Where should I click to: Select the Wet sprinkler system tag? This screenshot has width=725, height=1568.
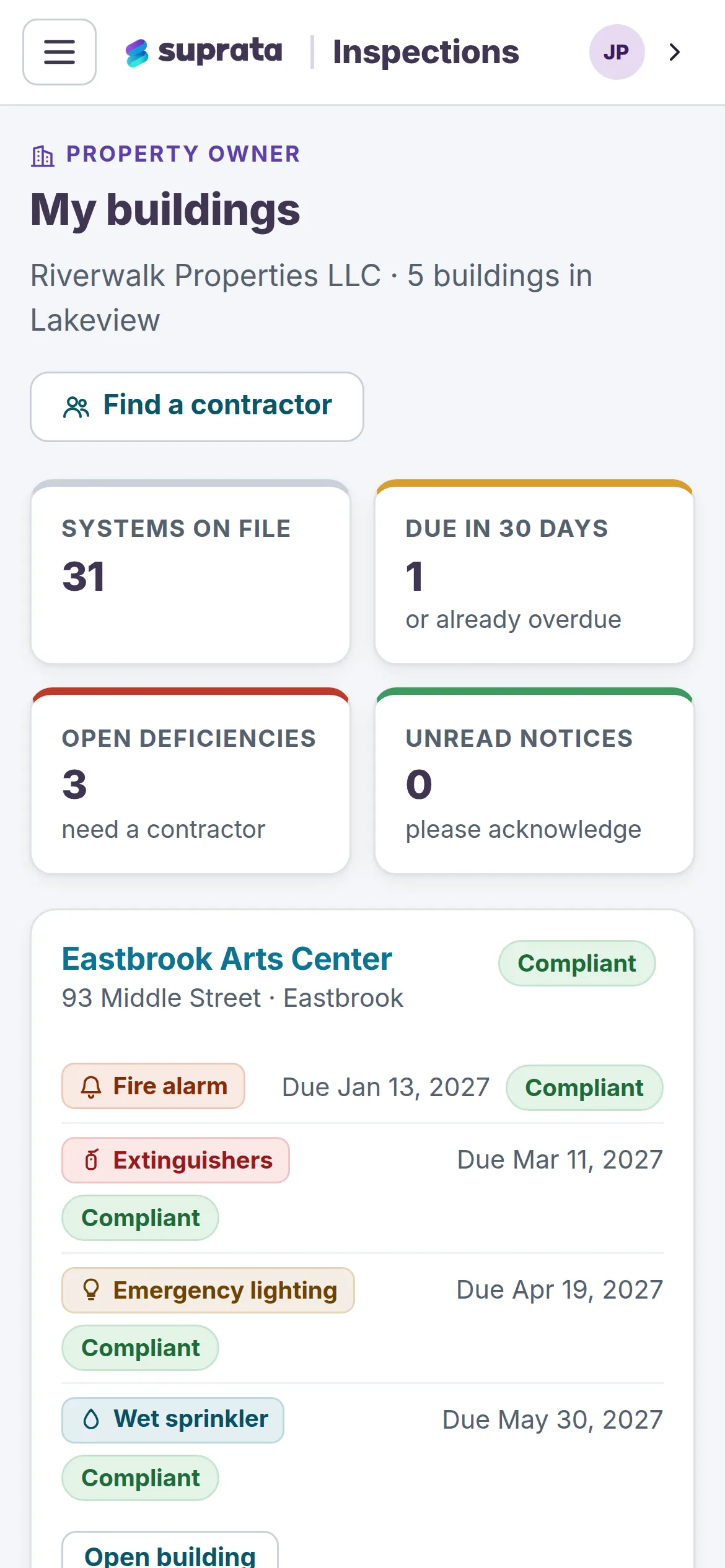(x=173, y=1420)
